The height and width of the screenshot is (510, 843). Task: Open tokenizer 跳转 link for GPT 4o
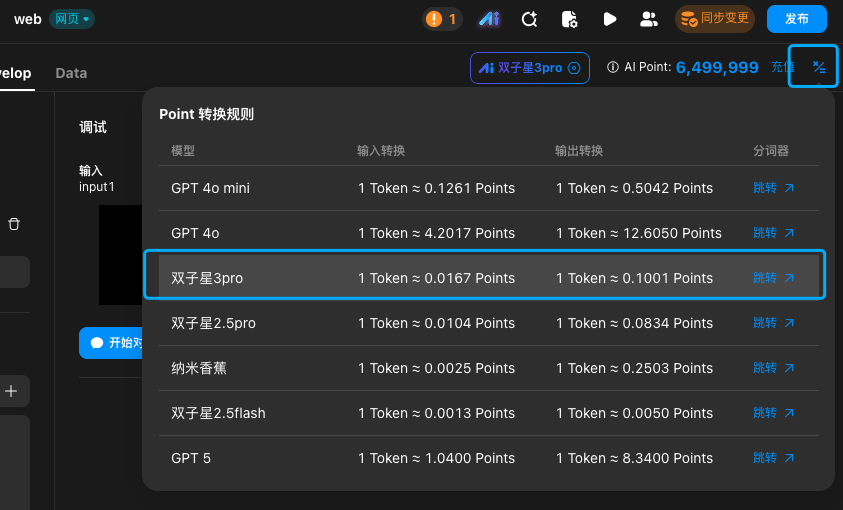pos(773,233)
